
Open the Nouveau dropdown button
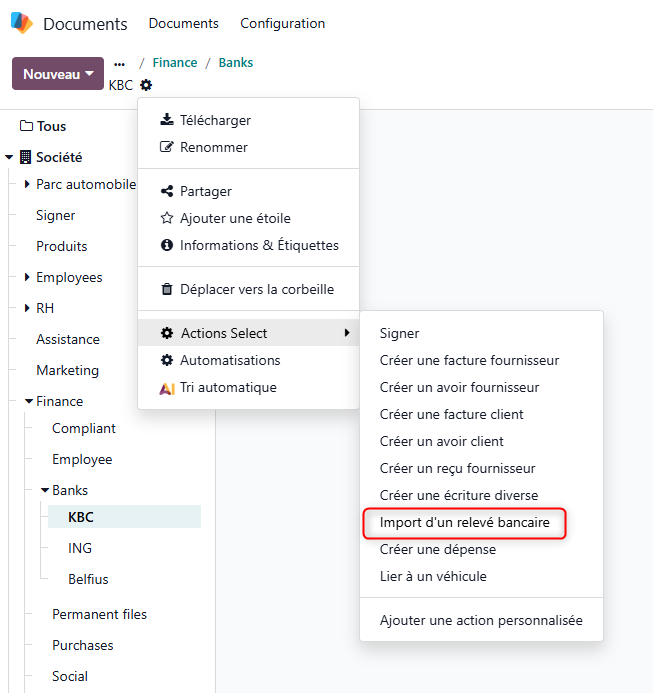[x=58, y=74]
